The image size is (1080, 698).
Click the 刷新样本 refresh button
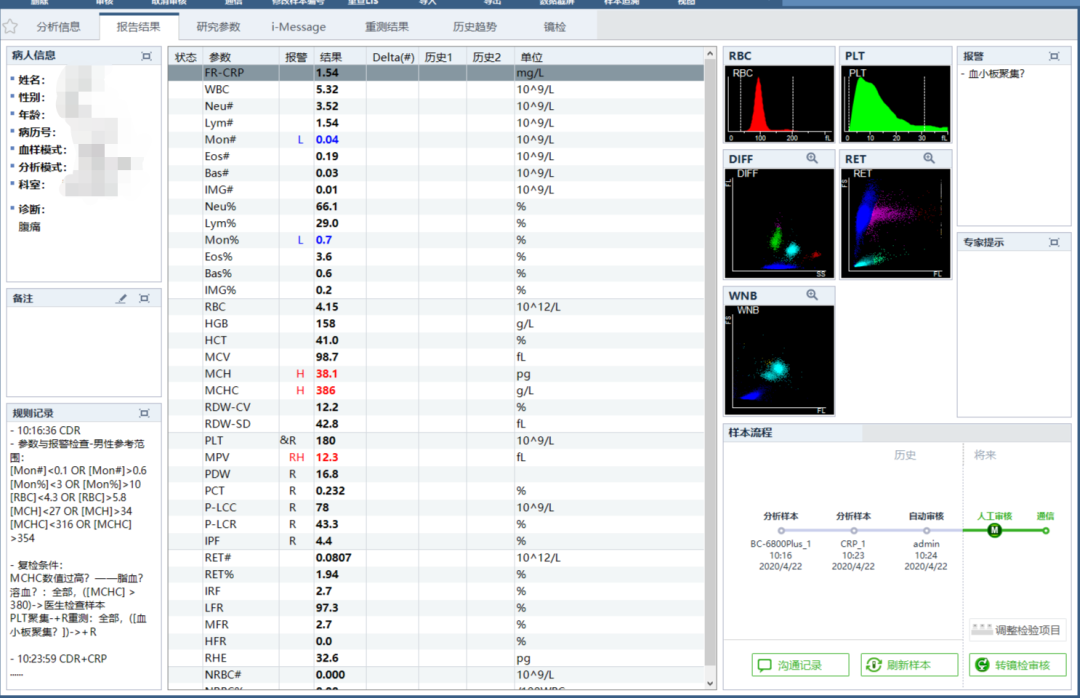coord(908,665)
